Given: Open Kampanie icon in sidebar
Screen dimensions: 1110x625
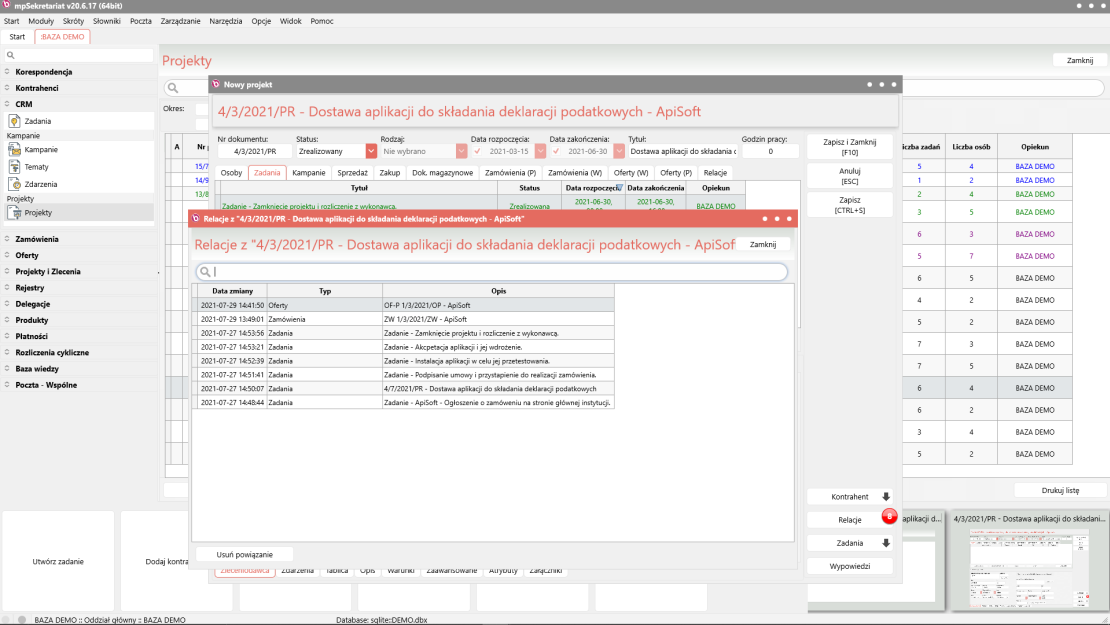Looking at the screenshot, I should (14, 149).
